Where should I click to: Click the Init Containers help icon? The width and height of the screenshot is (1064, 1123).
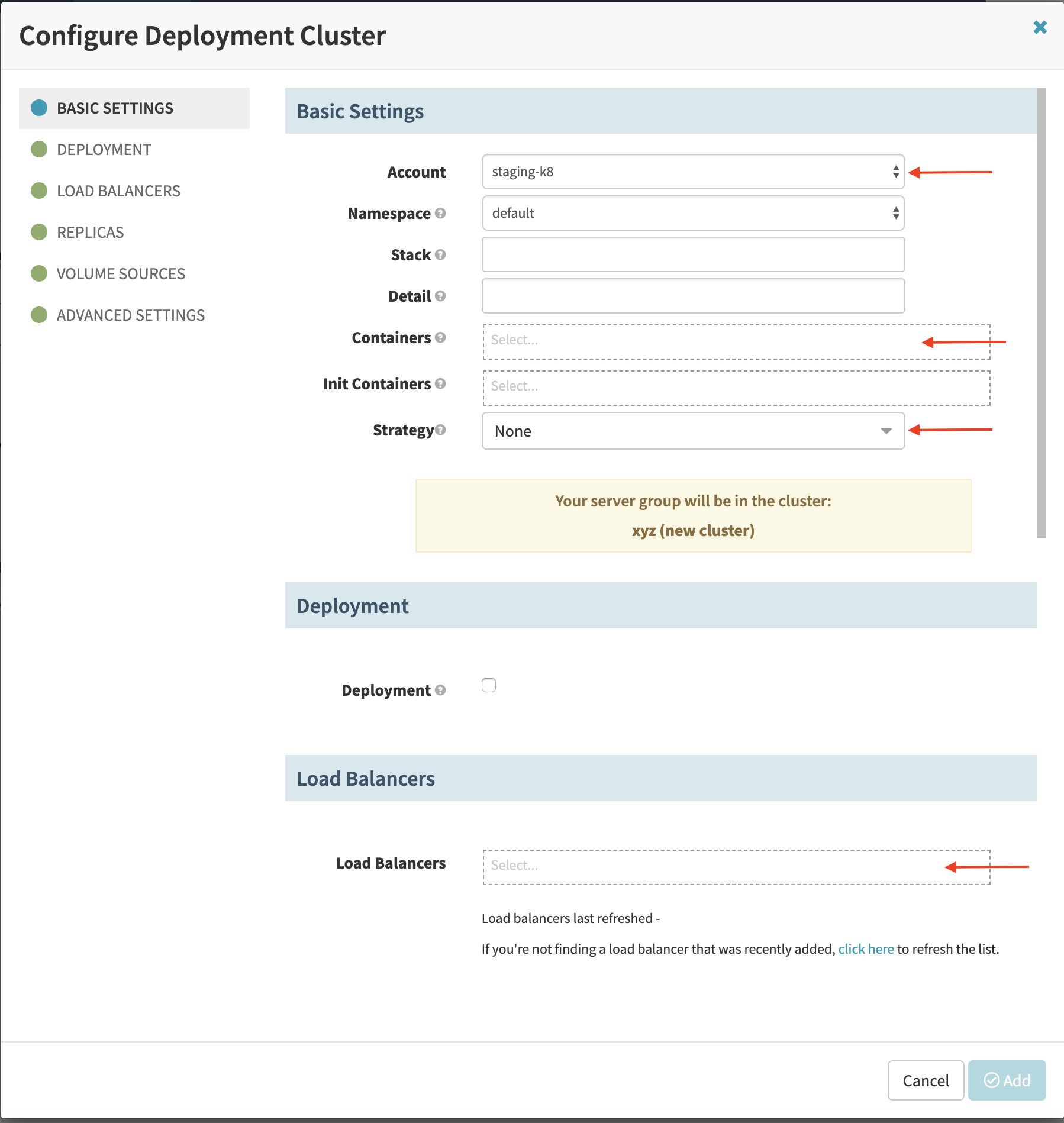pos(440,383)
